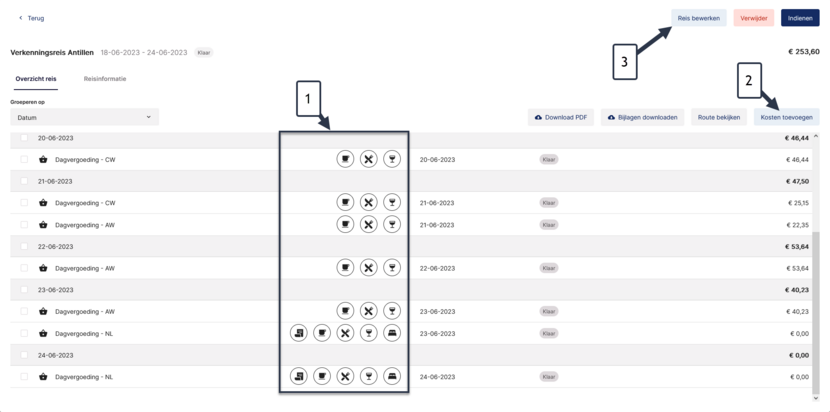830x412 pixels.
Task: Click basket icon next to 23-06-2023 Dagvergoeding AW
Action: click(43, 311)
